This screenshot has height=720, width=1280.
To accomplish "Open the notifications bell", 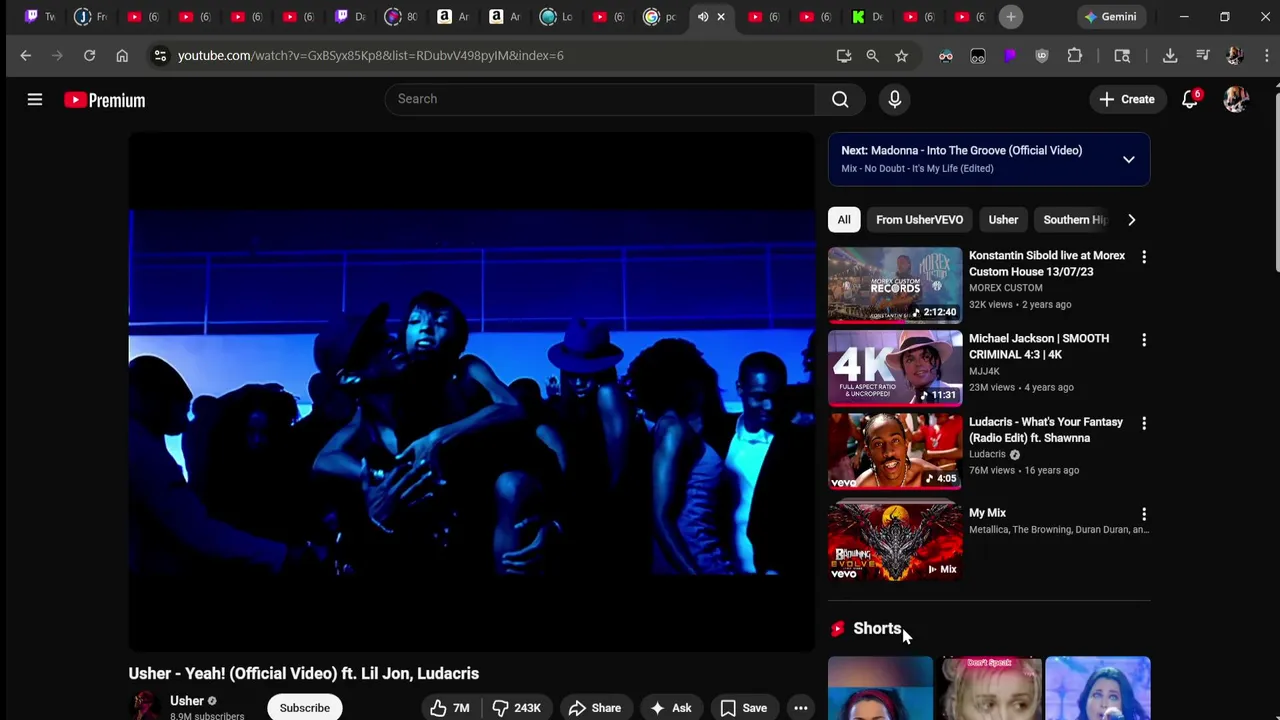I will [x=1190, y=99].
